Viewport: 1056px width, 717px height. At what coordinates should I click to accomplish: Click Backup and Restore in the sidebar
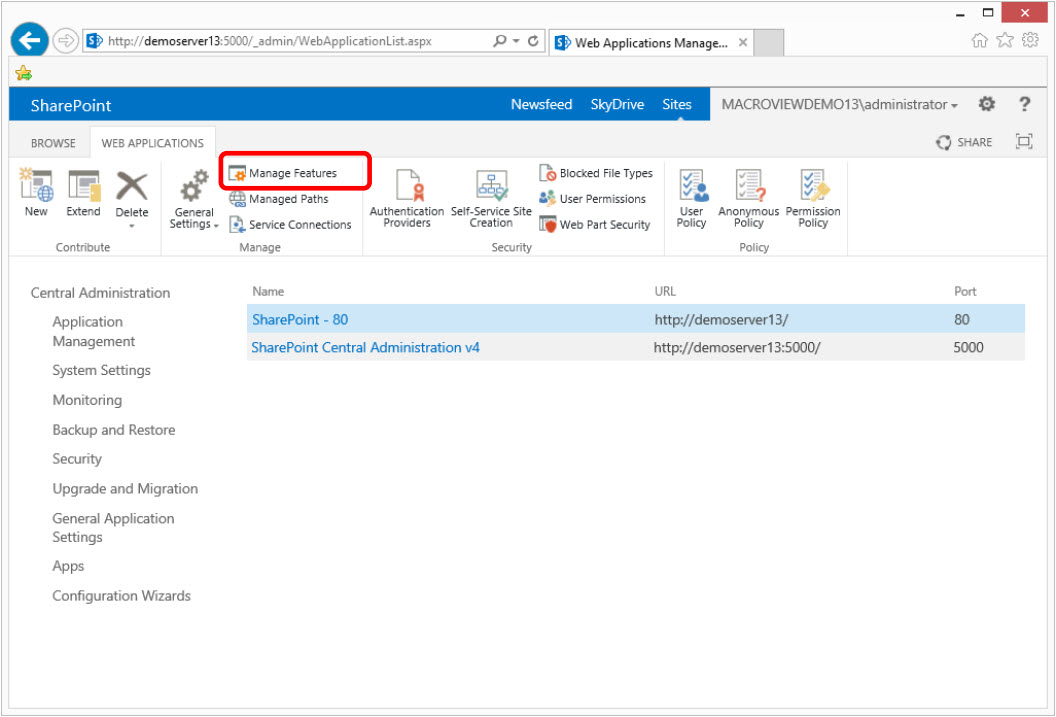pyautogui.click(x=113, y=429)
